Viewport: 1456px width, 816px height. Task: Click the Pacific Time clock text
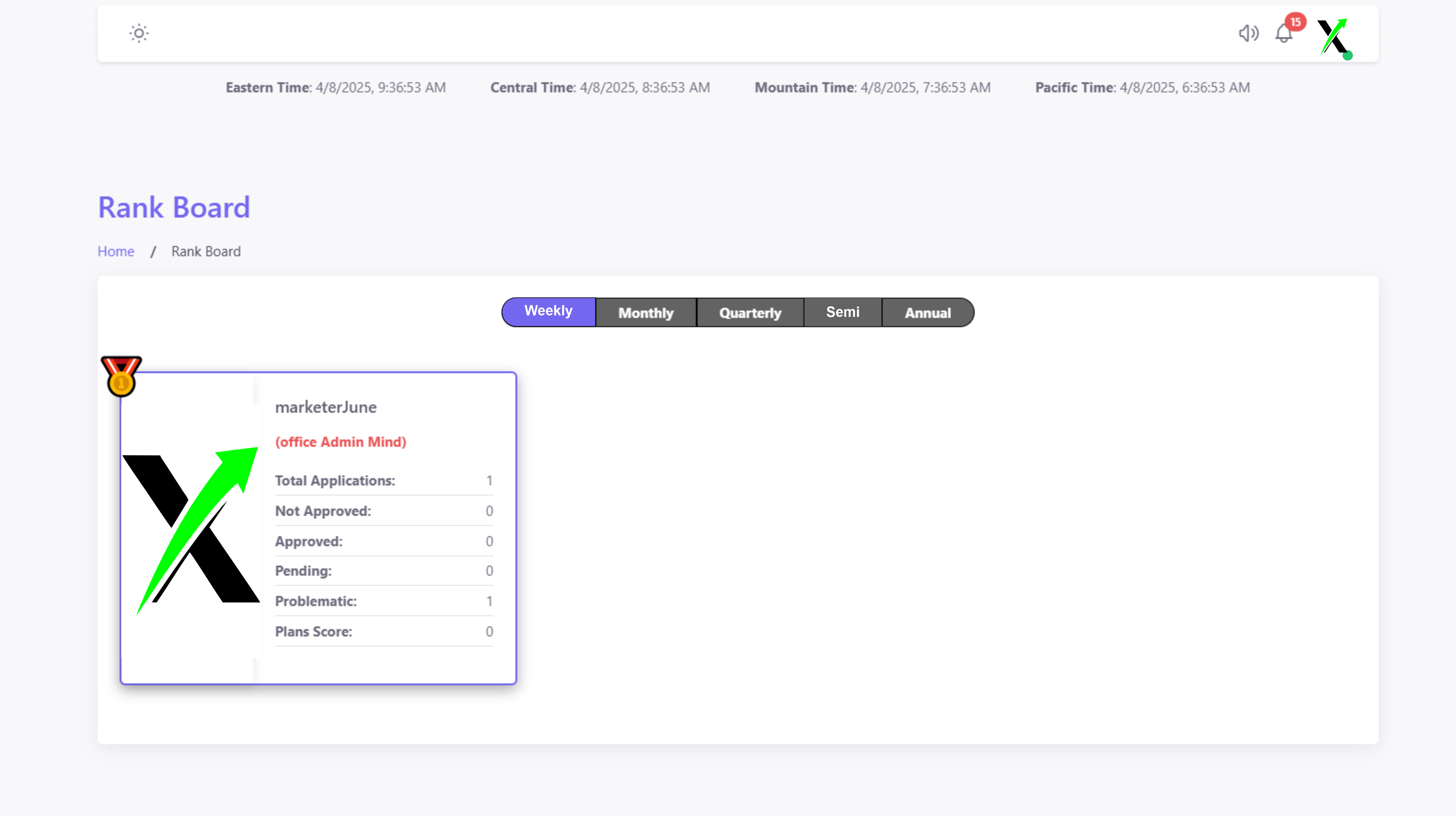(1142, 88)
